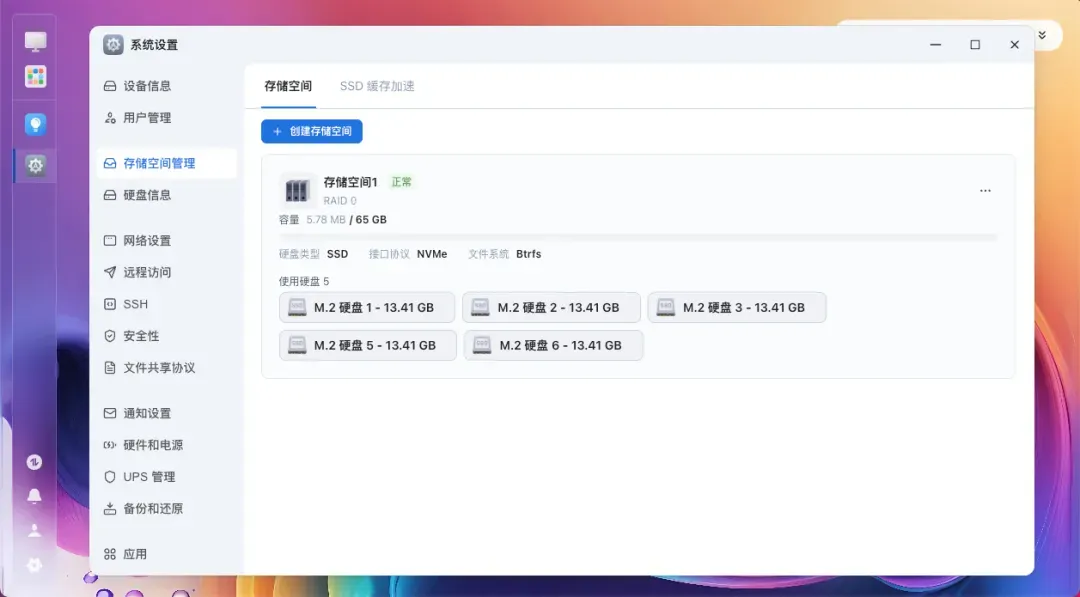Go to 远程访问 section

[147, 272]
